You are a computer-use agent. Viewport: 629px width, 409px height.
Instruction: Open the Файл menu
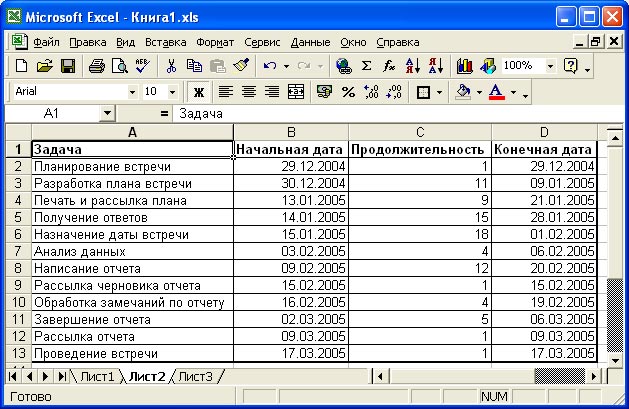coord(46,42)
